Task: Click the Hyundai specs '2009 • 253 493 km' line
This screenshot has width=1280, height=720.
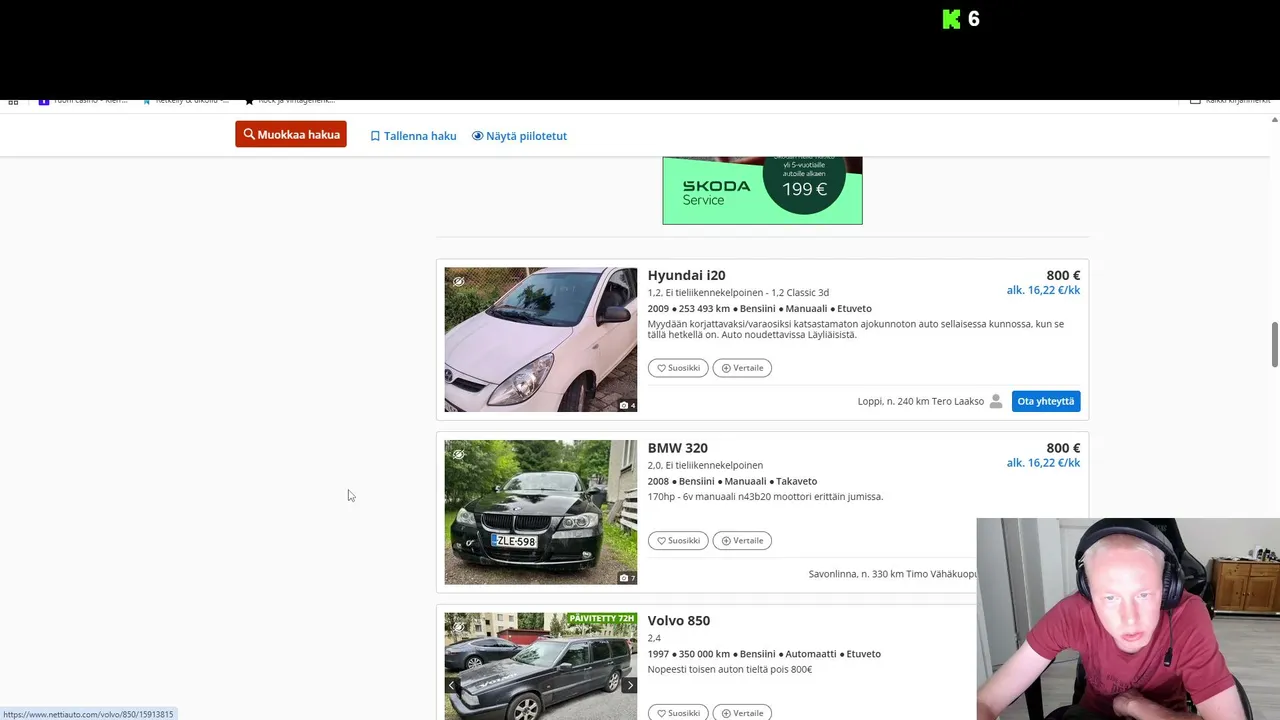Action: [x=760, y=309]
